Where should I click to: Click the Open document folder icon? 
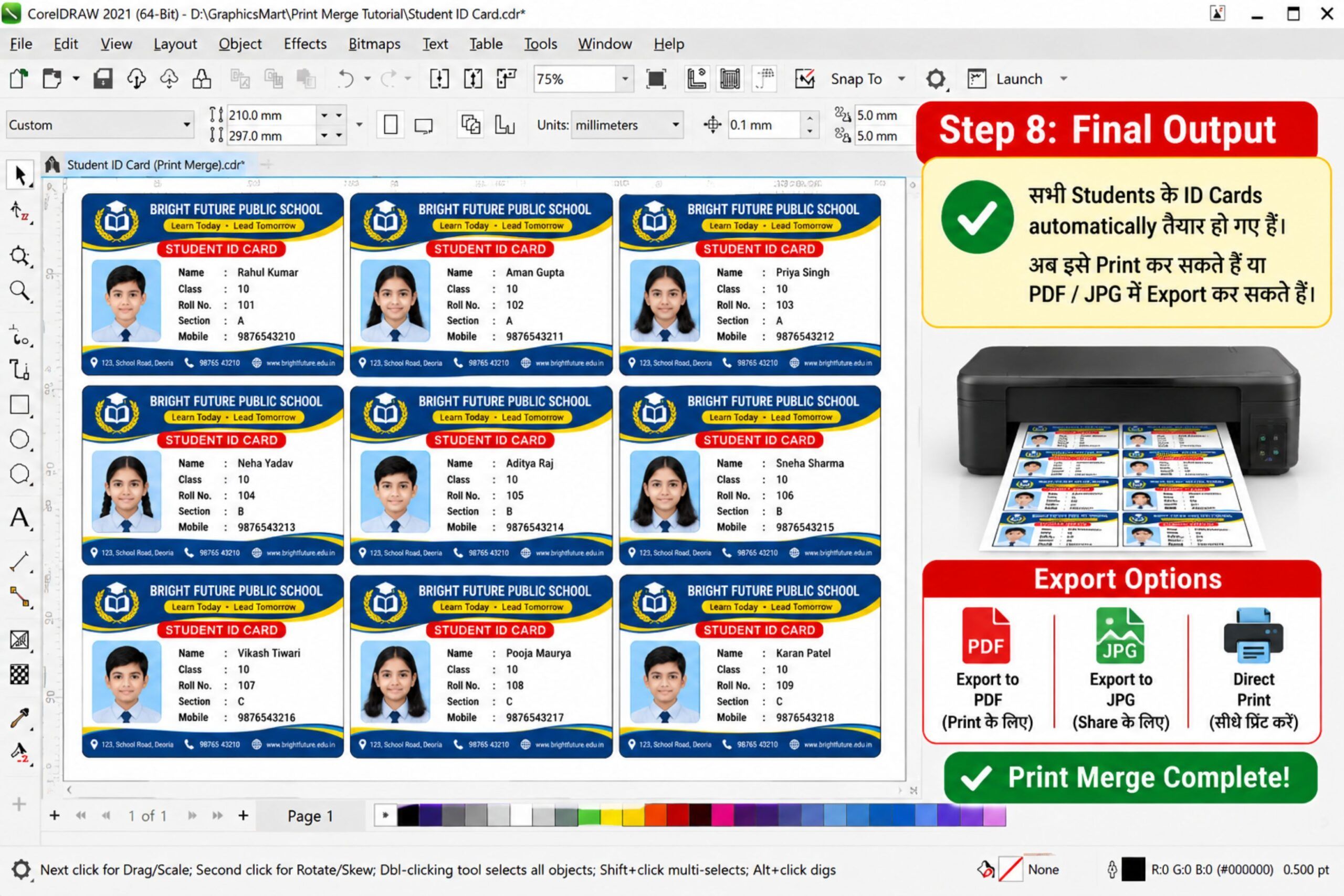(x=52, y=78)
